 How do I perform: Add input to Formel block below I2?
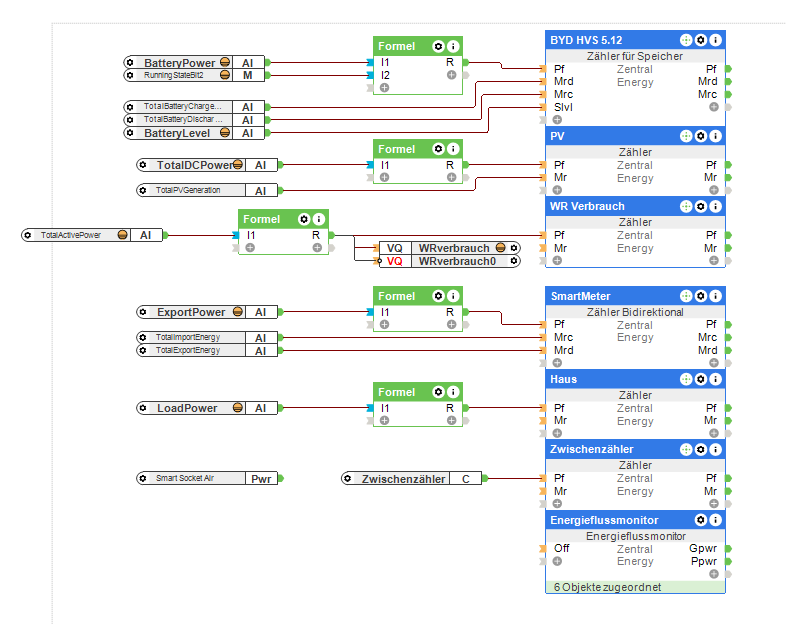tap(384, 88)
